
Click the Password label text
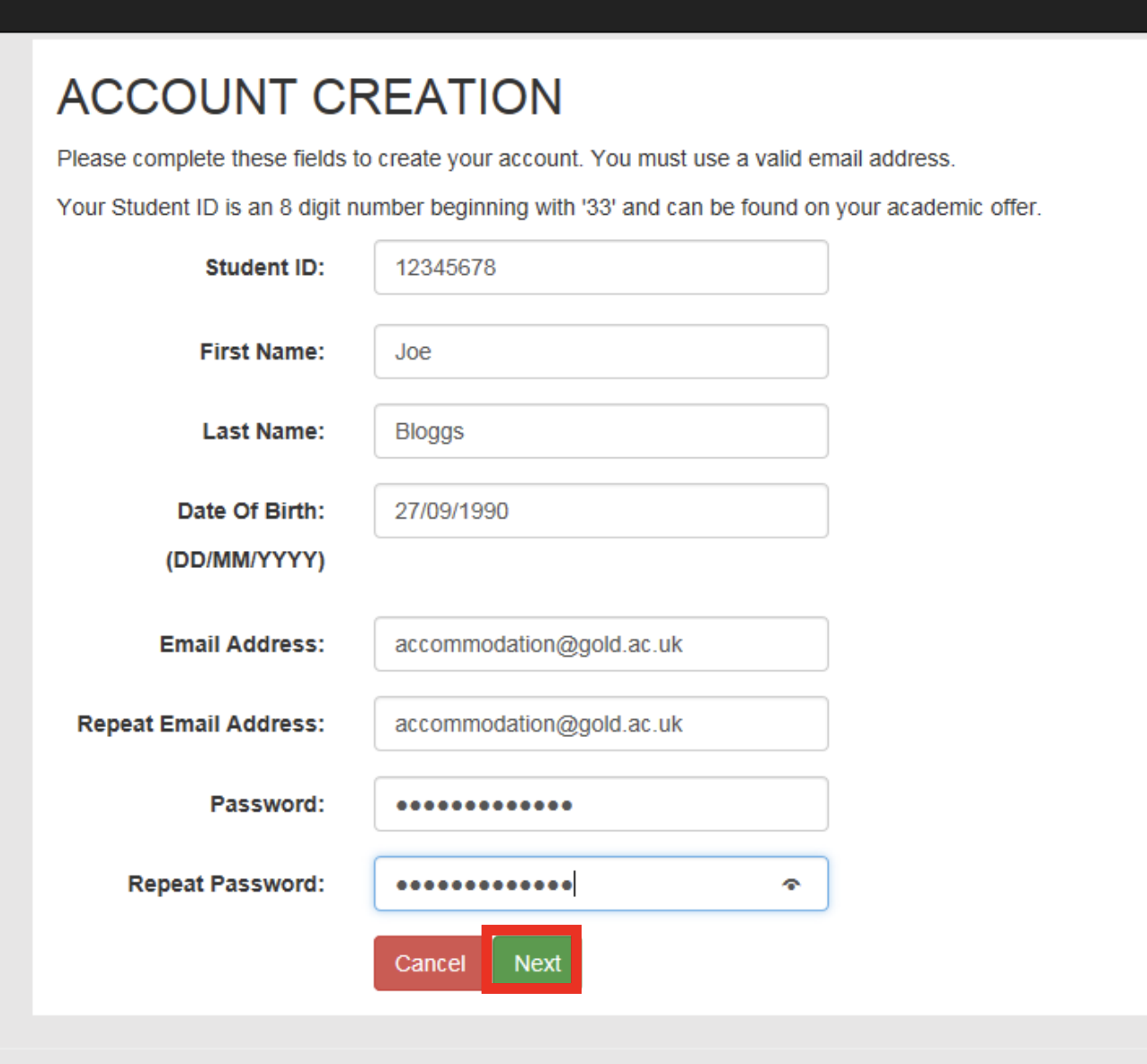tap(266, 803)
